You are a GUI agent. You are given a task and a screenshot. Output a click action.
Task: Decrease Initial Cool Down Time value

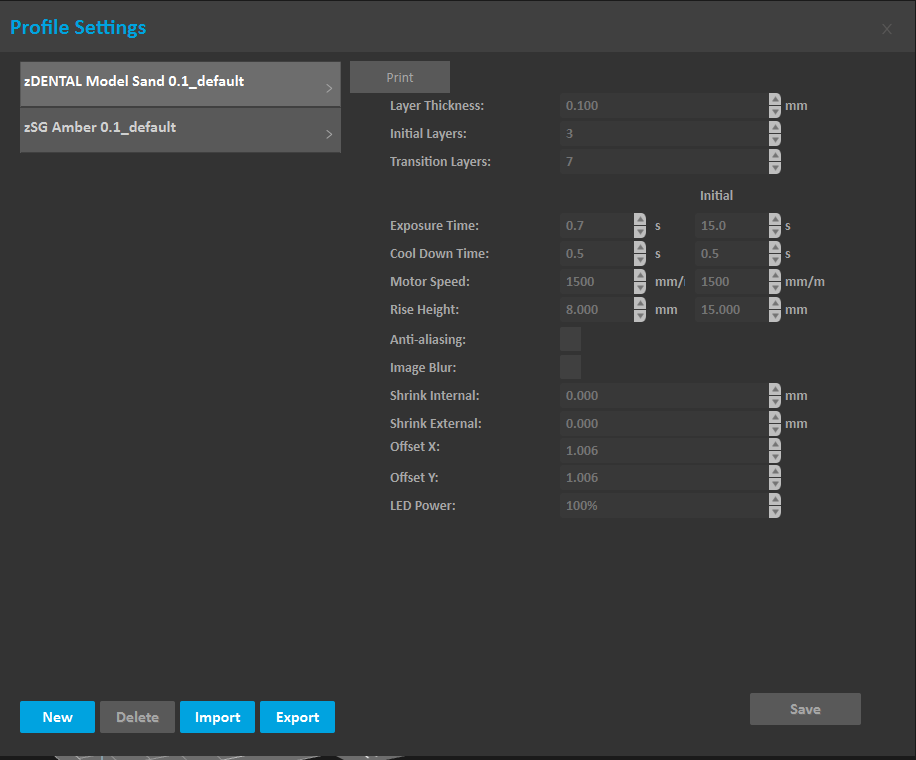click(x=775, y=260)
